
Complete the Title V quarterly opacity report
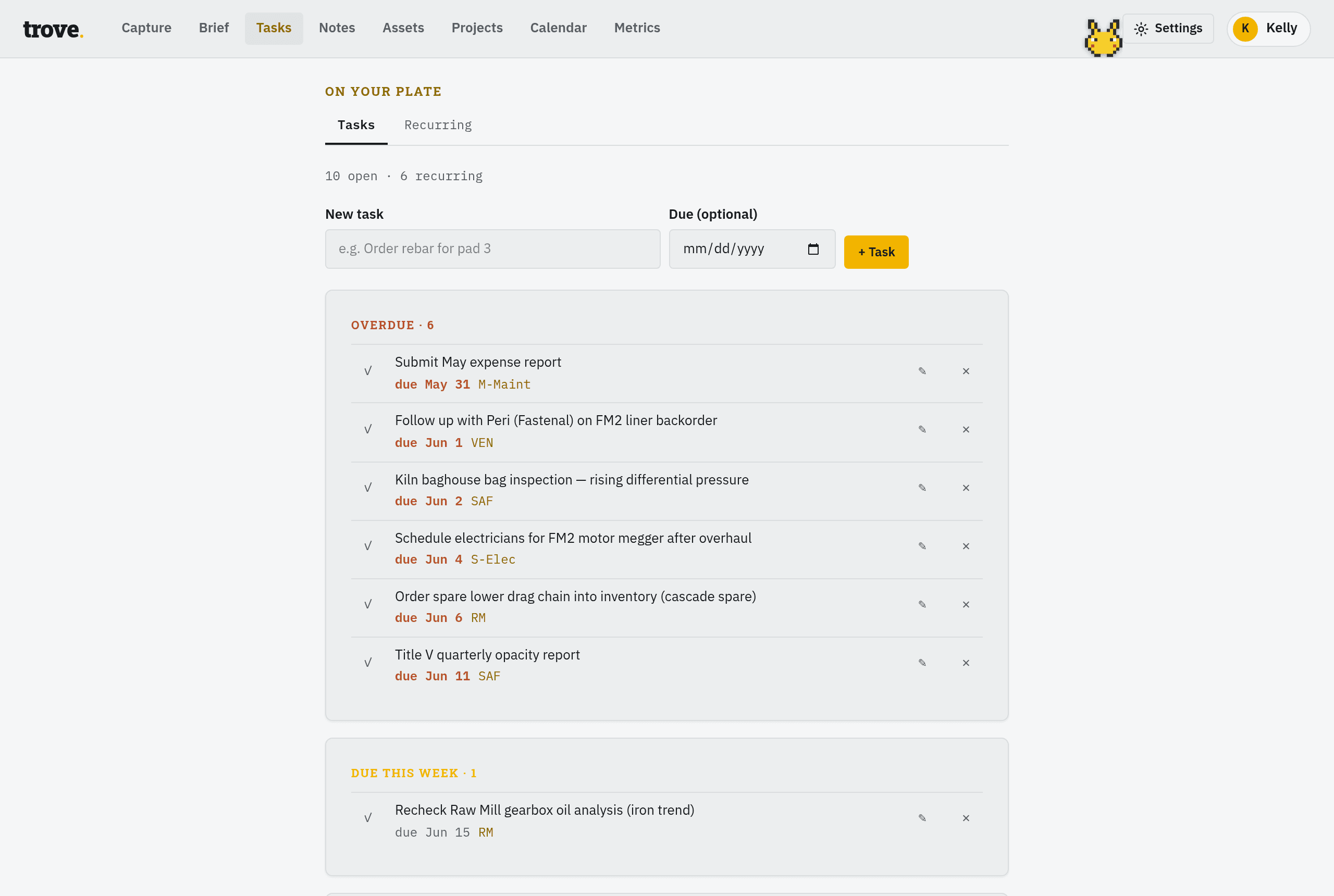click(x=368, y=662)
